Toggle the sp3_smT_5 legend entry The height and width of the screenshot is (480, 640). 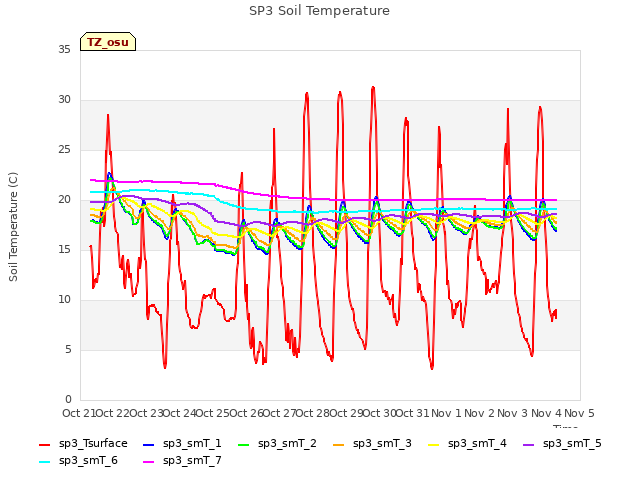pos(562,444)
